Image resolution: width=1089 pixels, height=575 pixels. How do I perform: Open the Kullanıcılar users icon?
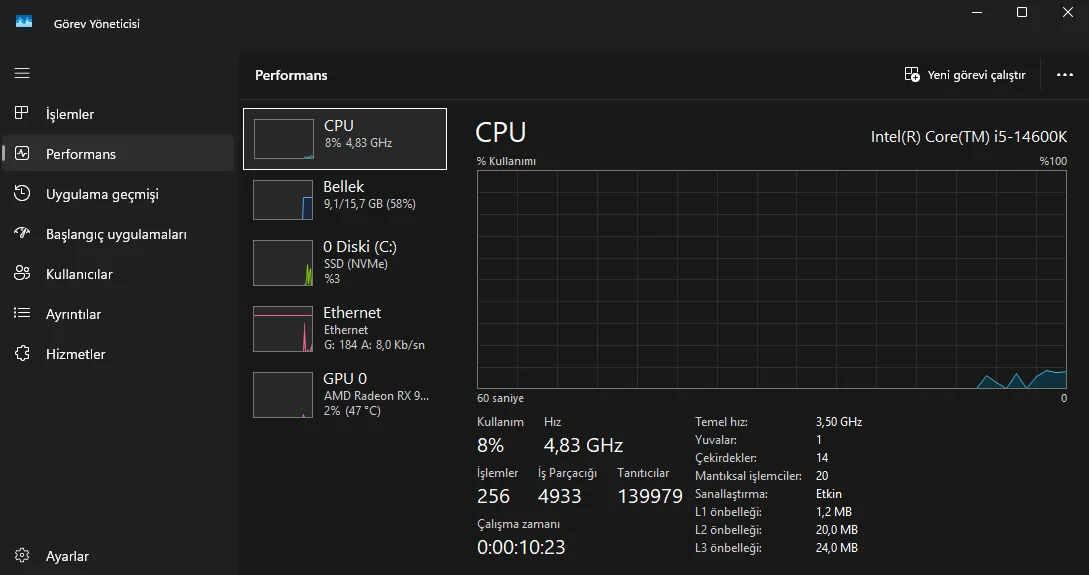22,273
